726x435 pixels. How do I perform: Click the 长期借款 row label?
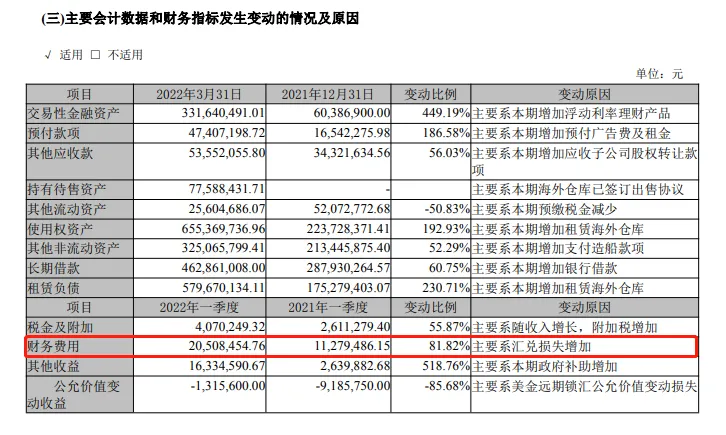(x=54, y=268)
